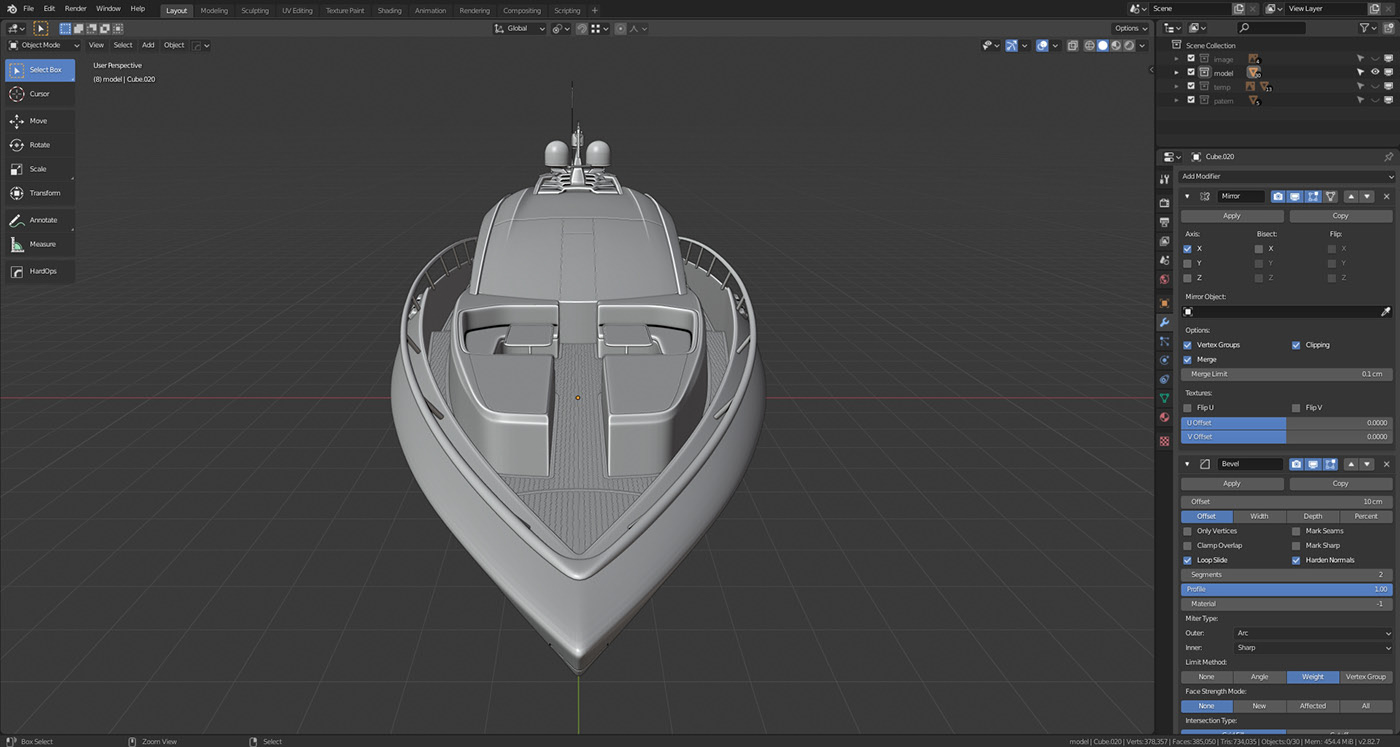The height and width of the screenshot is (747, 1400).
Task: Open the Modifier properties tab
Action: point(1164,322)
